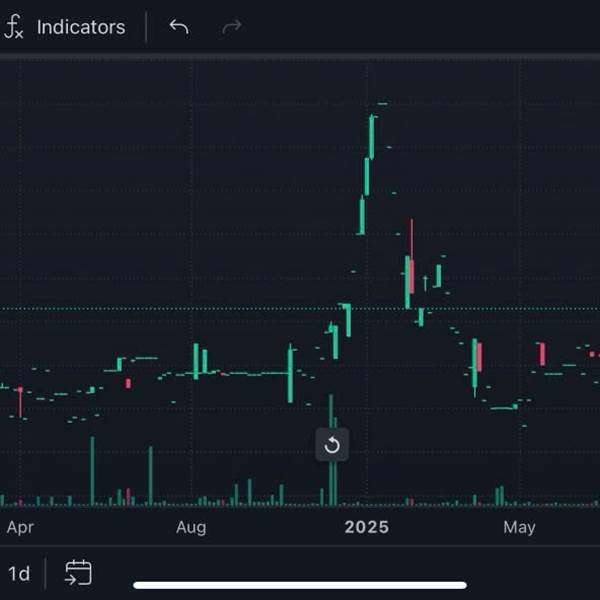Viewport: 600px width, 600px height.
Task: Open the Indicators fx icon
Action: [13, 27]
